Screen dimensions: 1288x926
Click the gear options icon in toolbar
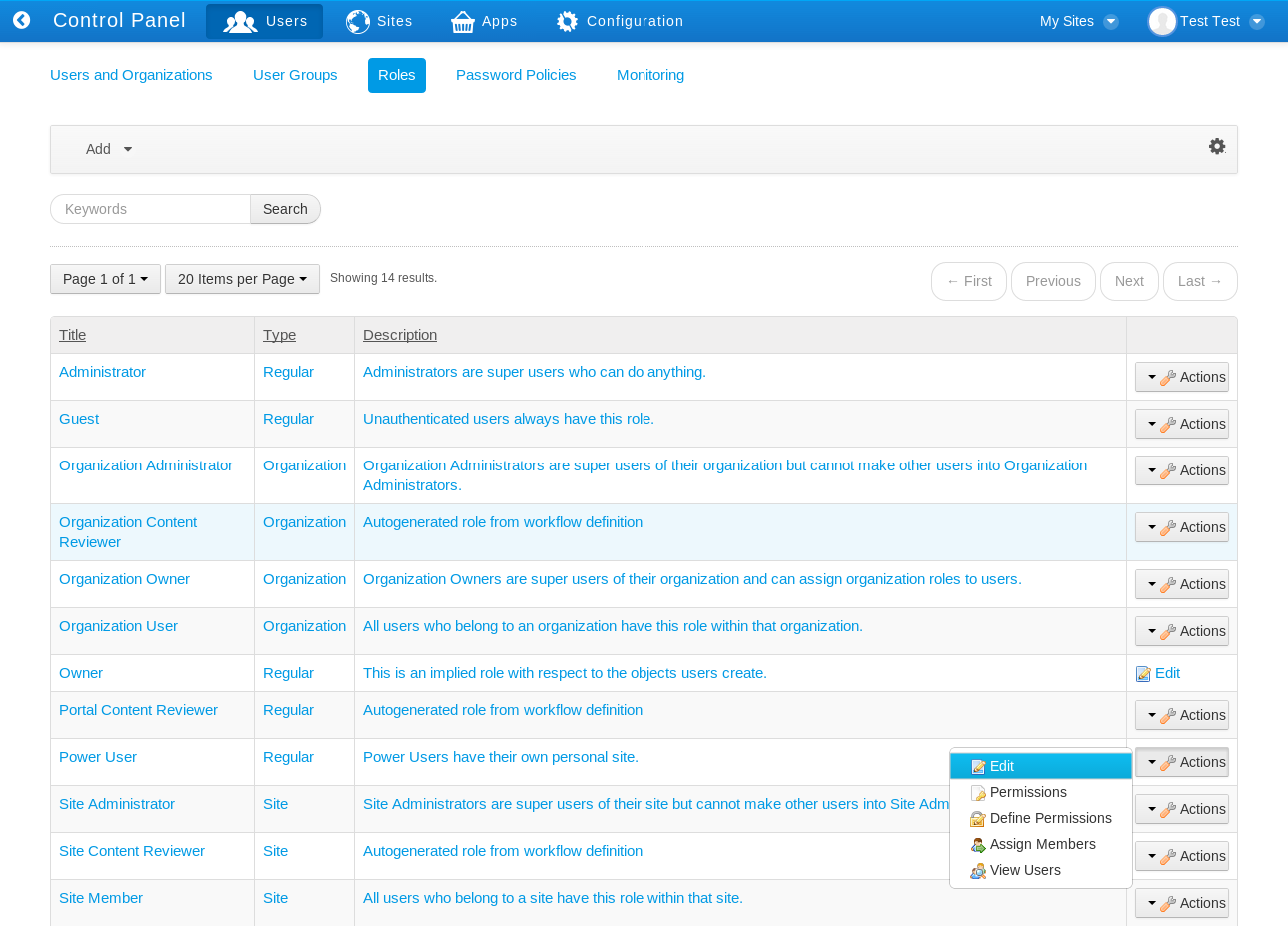tap(1217, 146)
